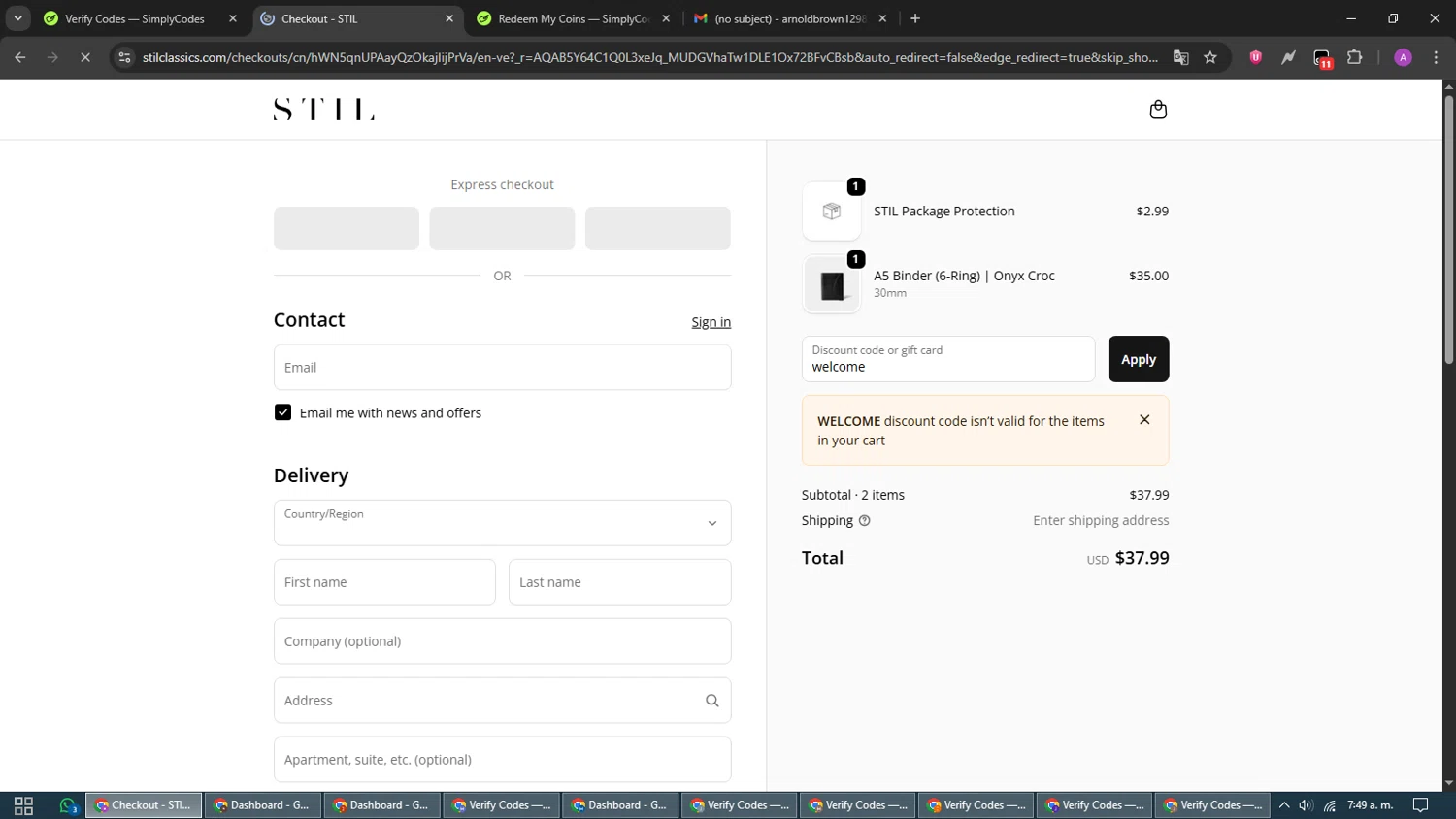Click the browser URL address bar
The height and width of the screenshot is (819, 1456).
(649, 57)
